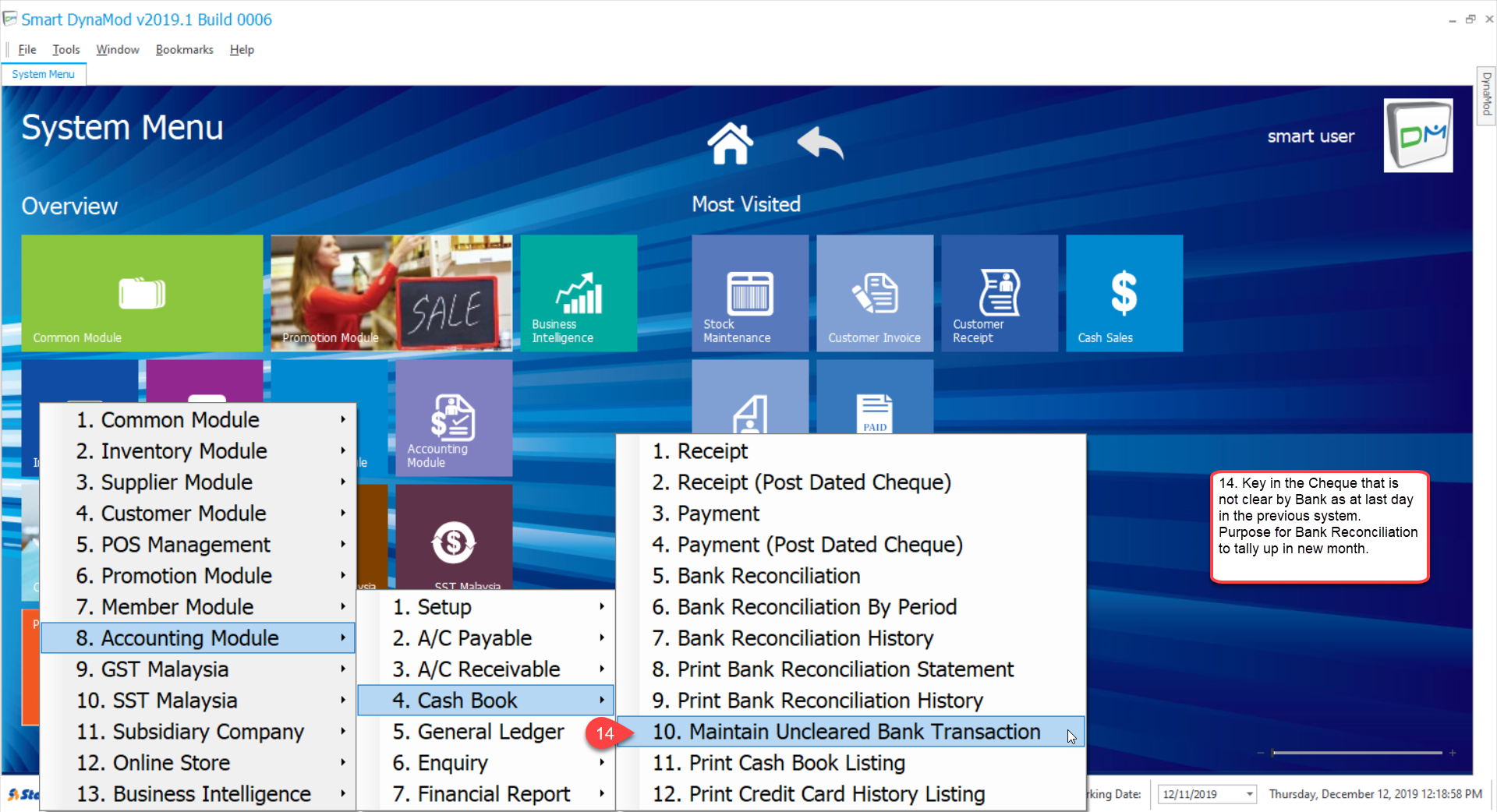Open the working date dropdown arrow

1250,794
